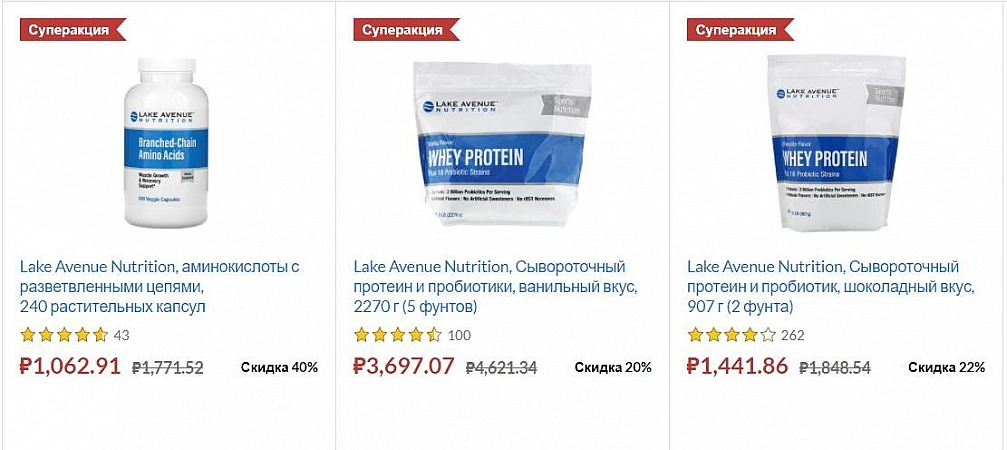Screen dimensions: 1007x450
Task: Click the Скидка 22% discount label
Action: point(946,367)
